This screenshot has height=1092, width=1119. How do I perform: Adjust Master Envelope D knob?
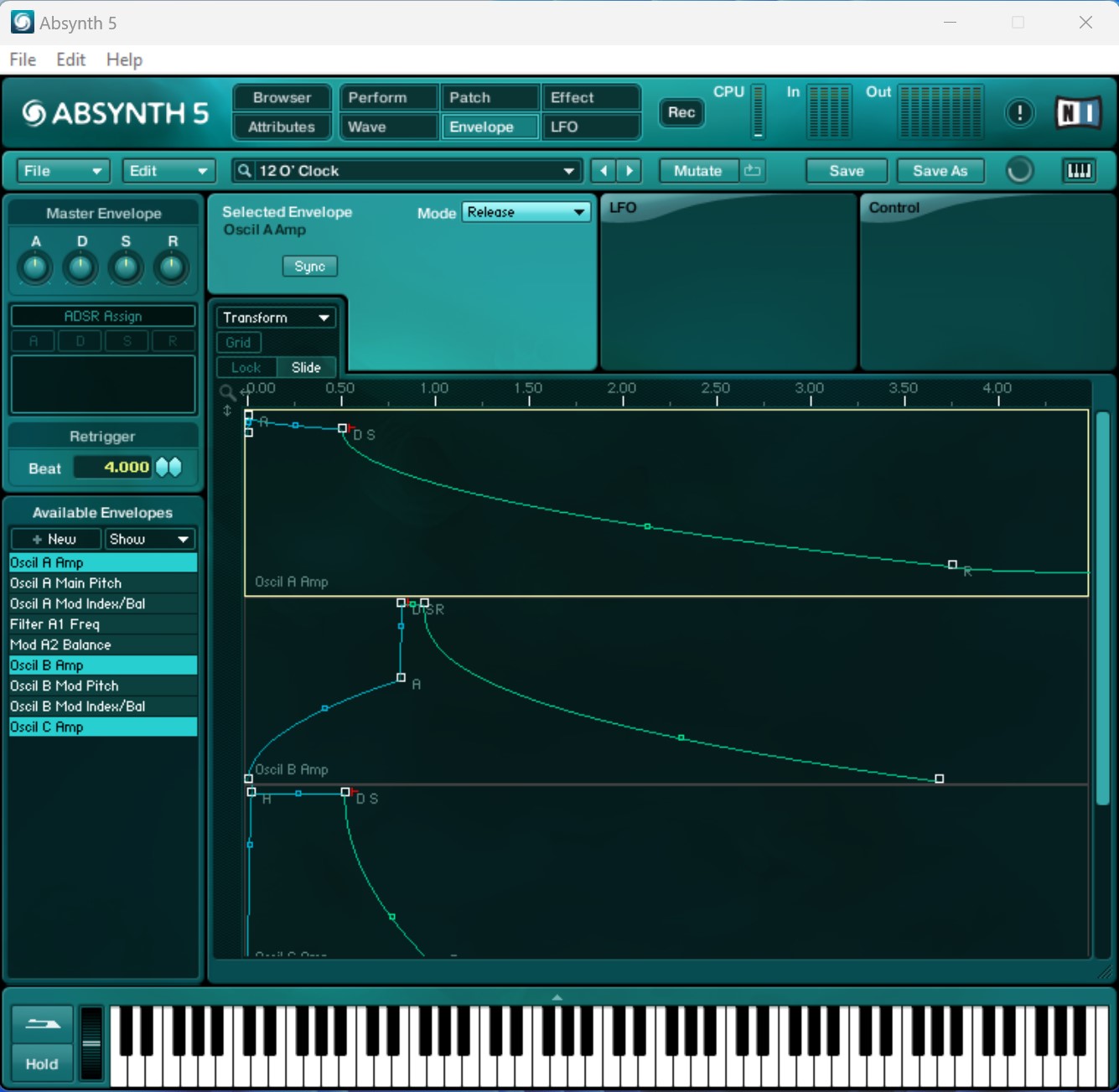click(80, 268)
